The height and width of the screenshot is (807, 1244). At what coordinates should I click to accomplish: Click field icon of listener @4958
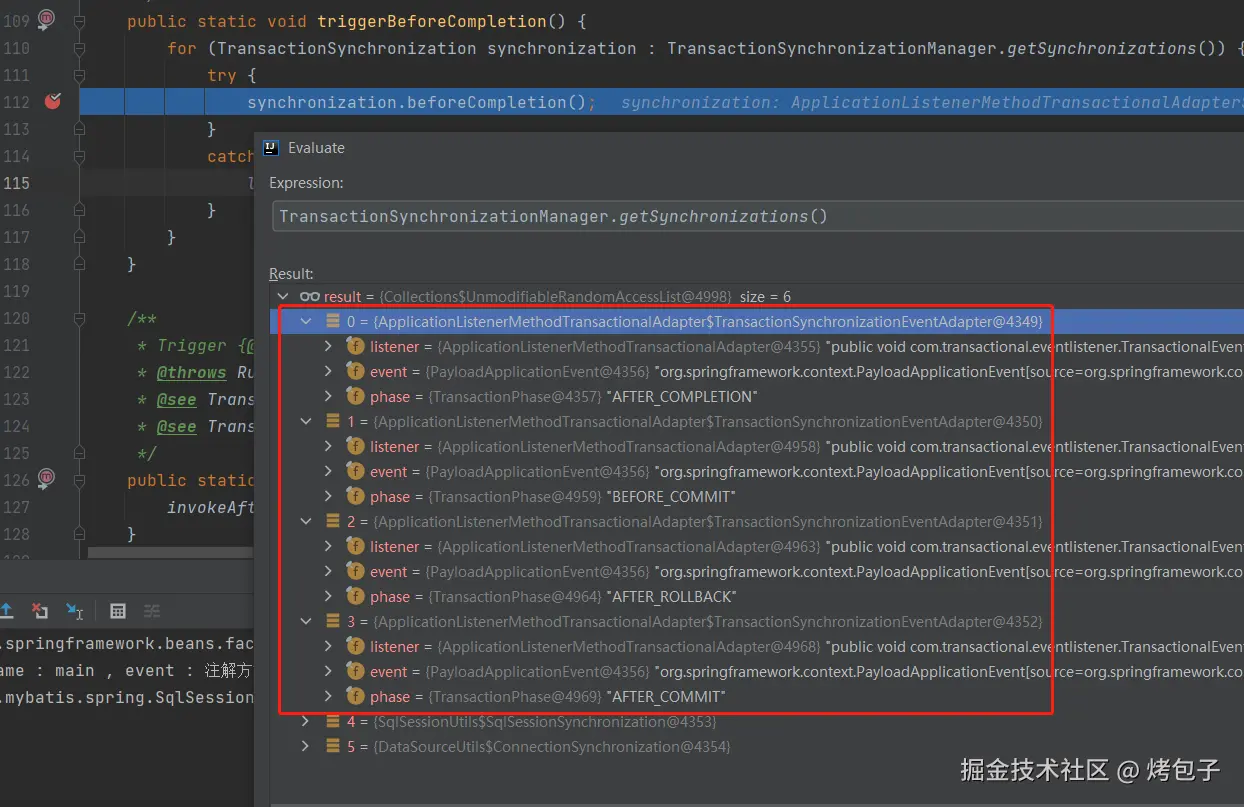tap(355, 446)
